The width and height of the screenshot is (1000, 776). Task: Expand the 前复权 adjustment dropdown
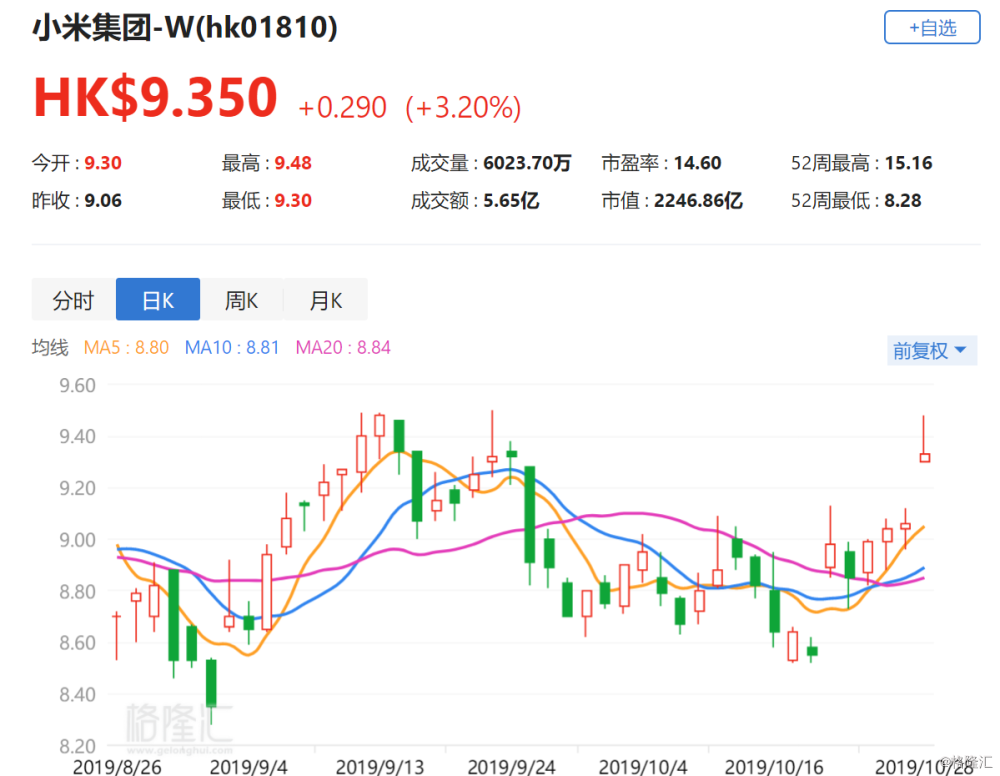coord(930,351)
